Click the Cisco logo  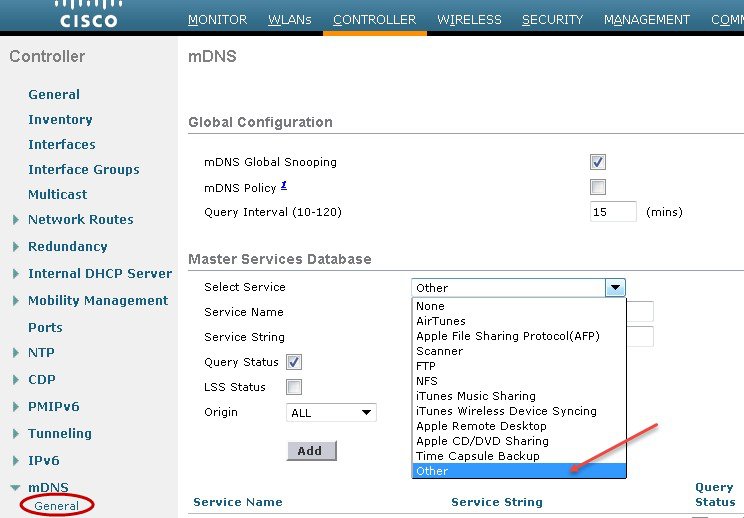pos(89,14)
